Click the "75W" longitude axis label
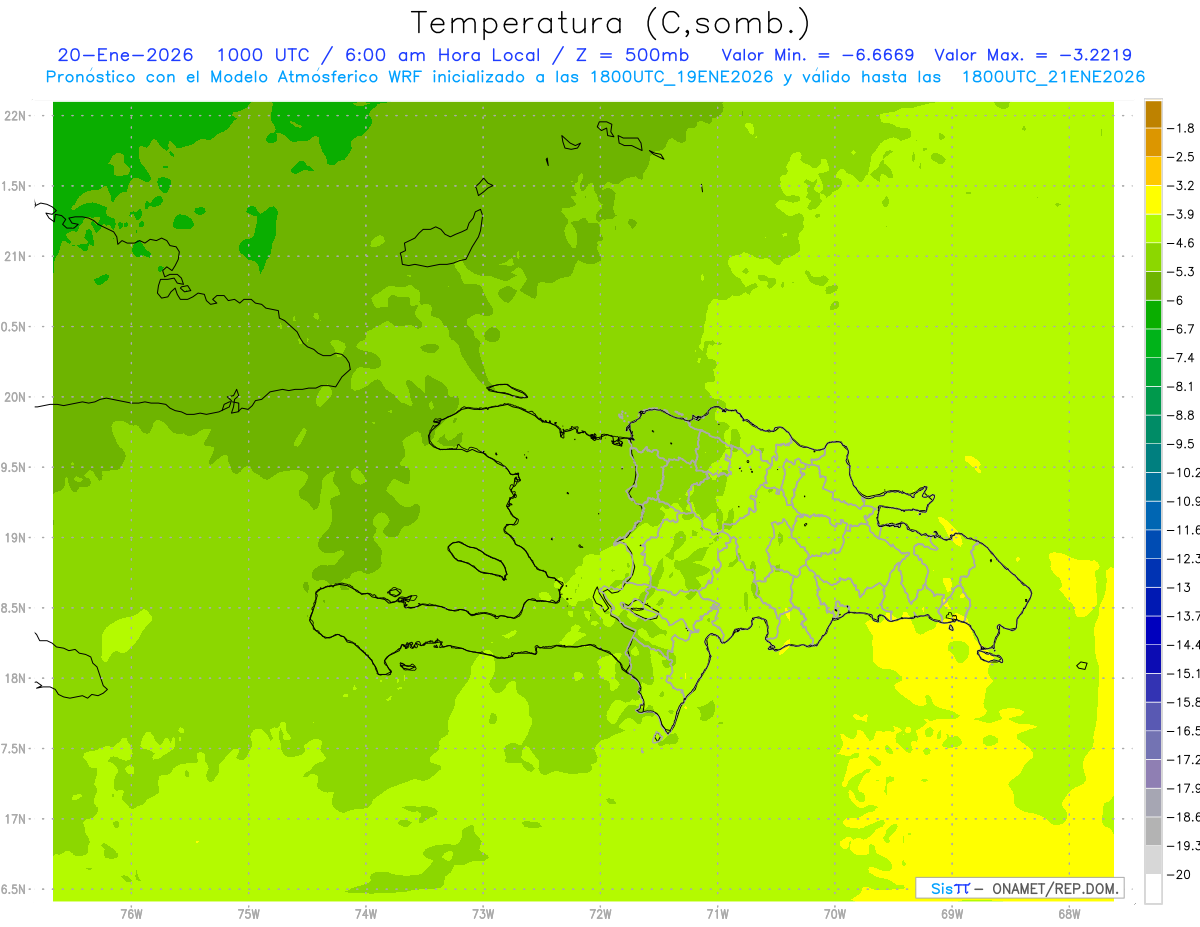 (249, 913)
